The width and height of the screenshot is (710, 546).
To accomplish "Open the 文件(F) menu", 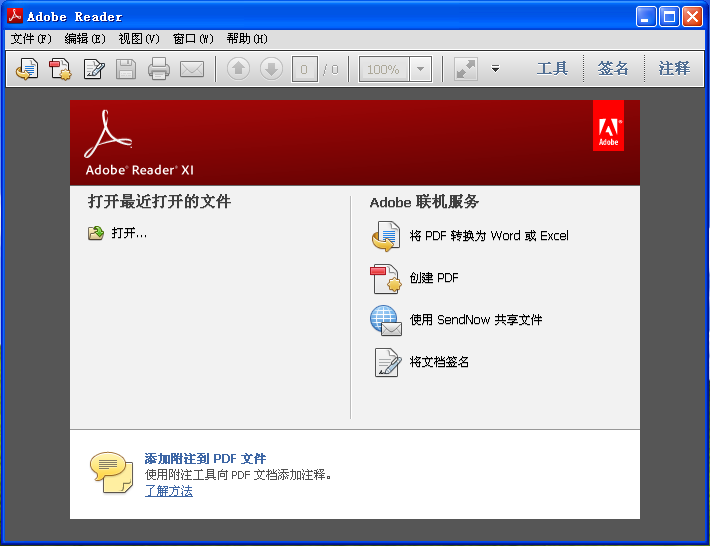I will (x=31, y=39).
